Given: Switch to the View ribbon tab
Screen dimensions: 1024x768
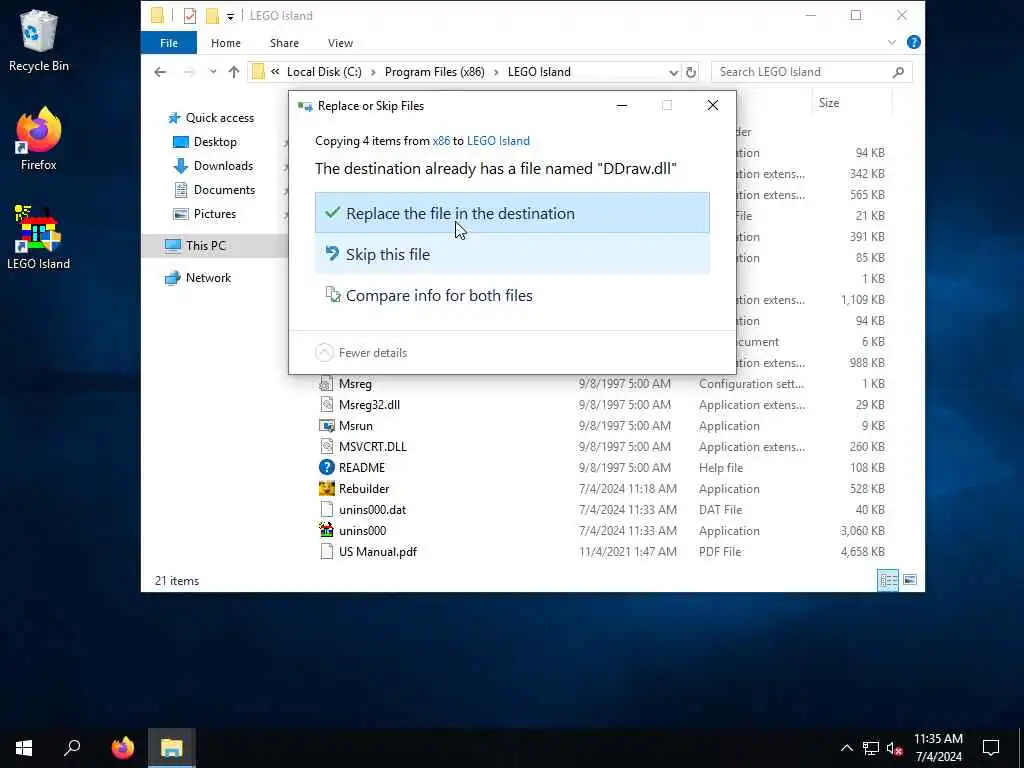Looking at the screenshot, I should [340, 43].
